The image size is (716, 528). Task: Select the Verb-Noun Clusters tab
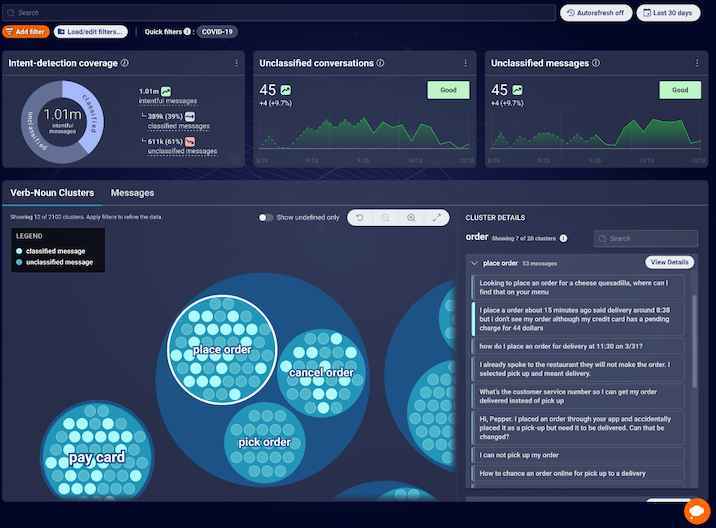[52, 193]
